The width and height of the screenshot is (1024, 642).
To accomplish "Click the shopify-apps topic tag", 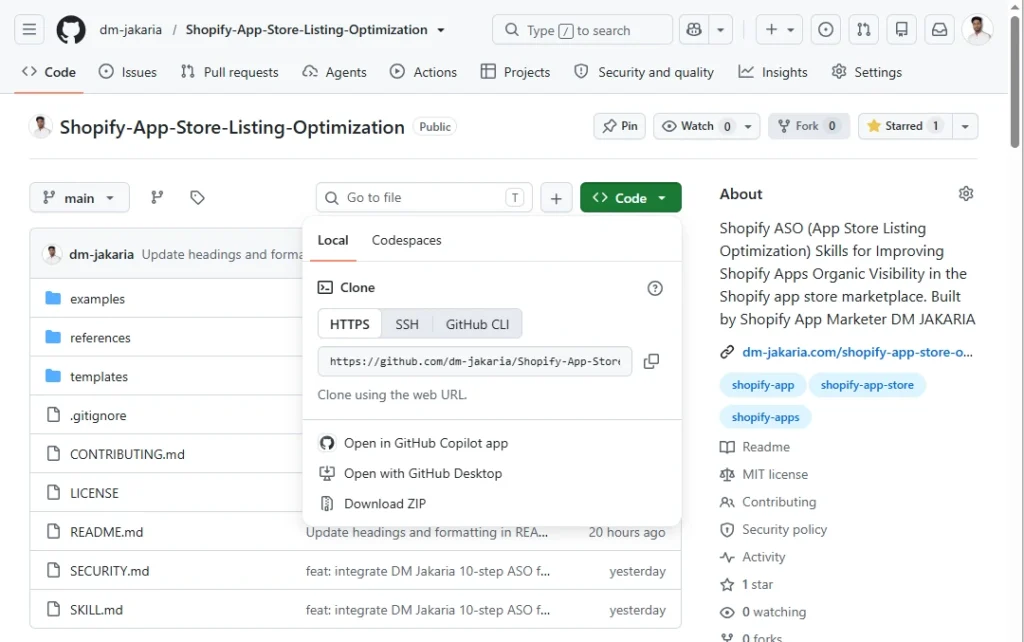I will pyautogui.click(x=765, y=417).
